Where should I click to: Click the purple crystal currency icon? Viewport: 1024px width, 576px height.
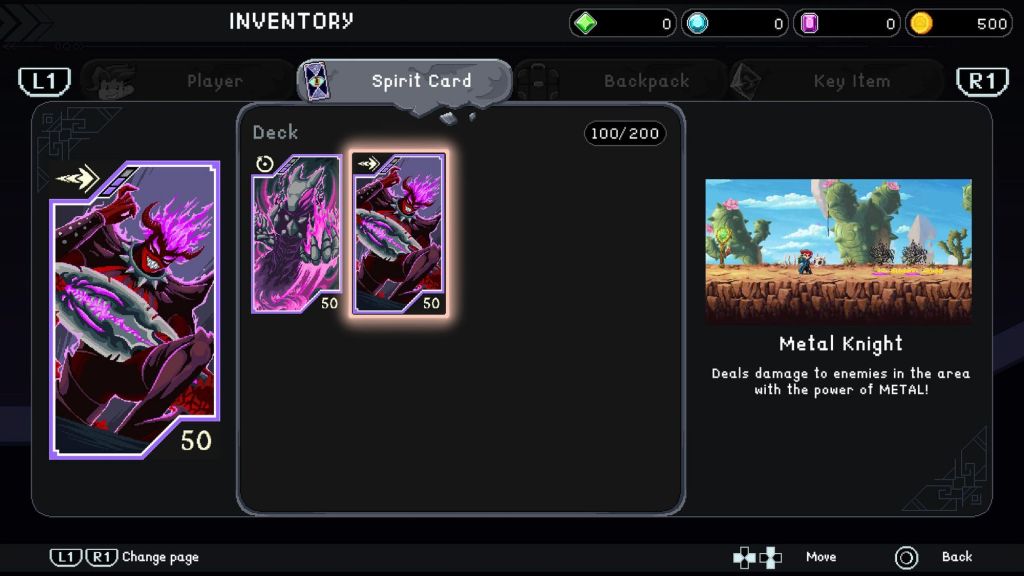click(810, 24)
